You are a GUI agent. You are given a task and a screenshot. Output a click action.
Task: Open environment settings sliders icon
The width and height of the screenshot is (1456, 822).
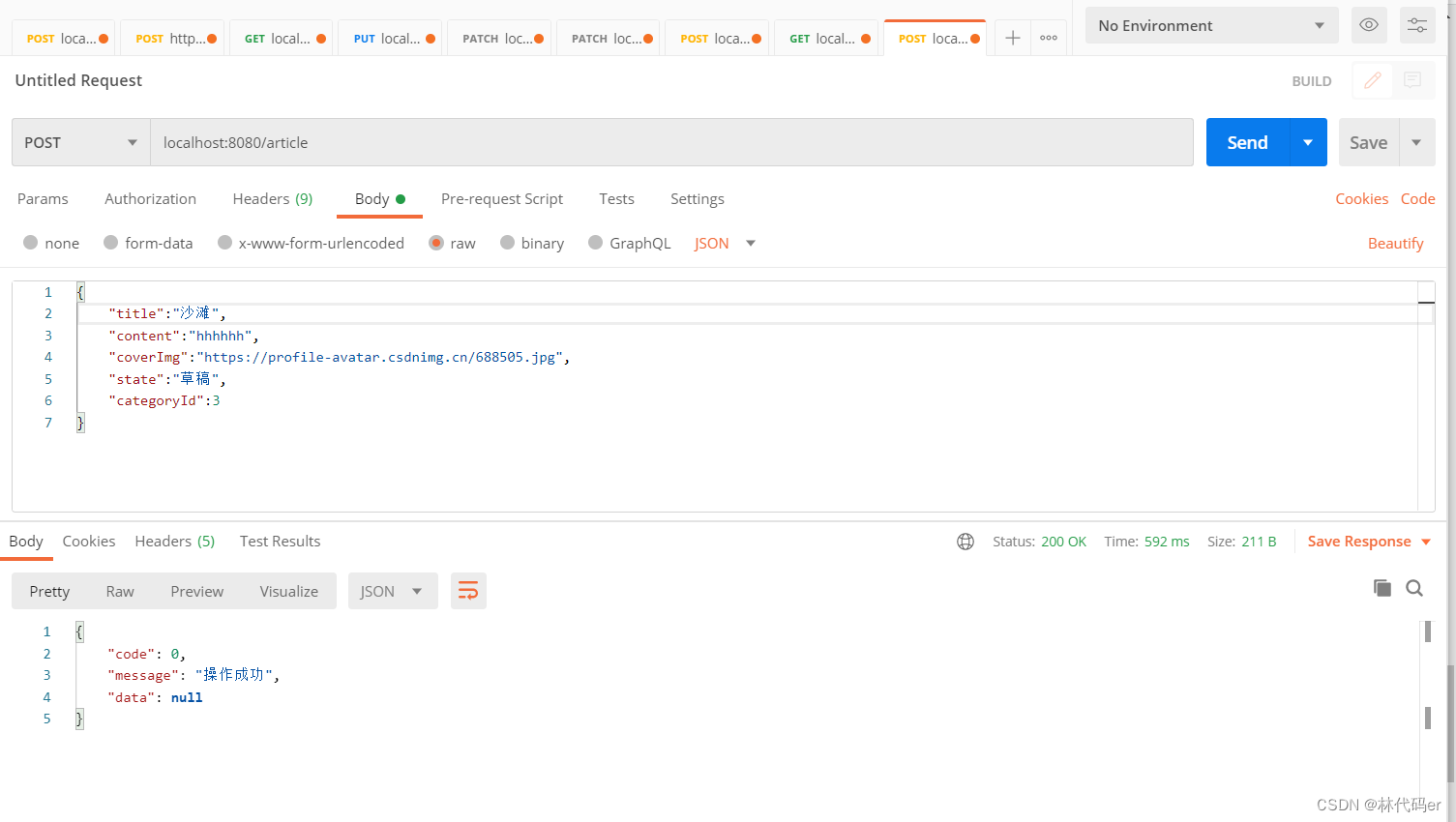click(1416, 24)
